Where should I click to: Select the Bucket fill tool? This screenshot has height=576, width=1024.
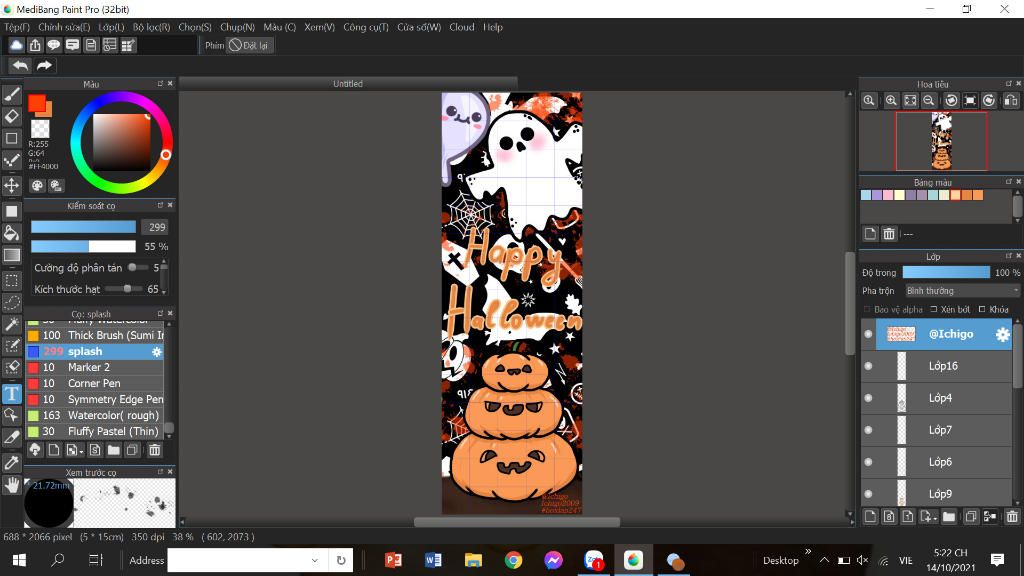coord(12,233)
